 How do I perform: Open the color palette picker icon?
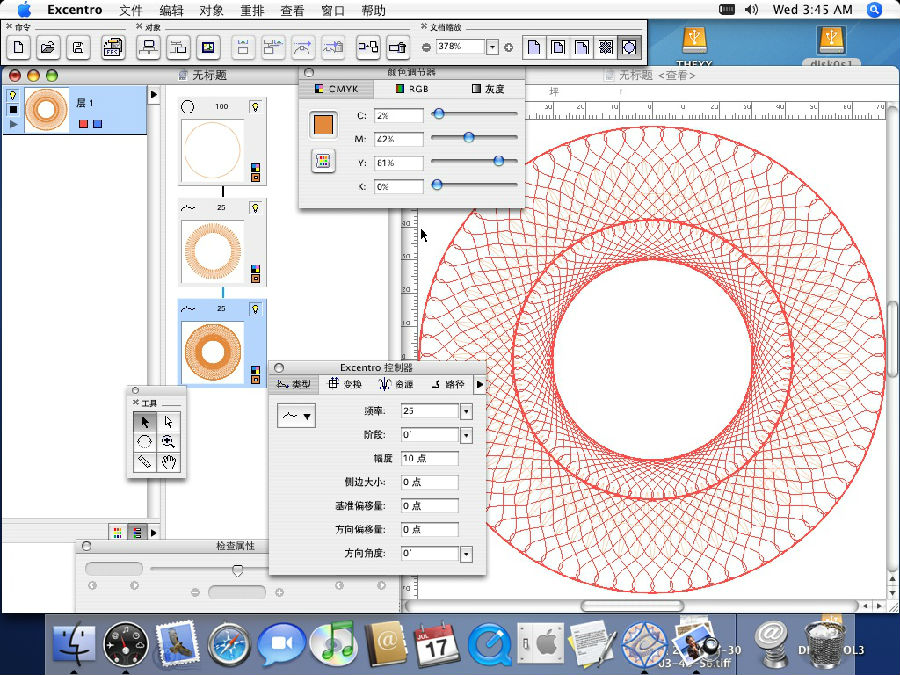coord(323,161)
